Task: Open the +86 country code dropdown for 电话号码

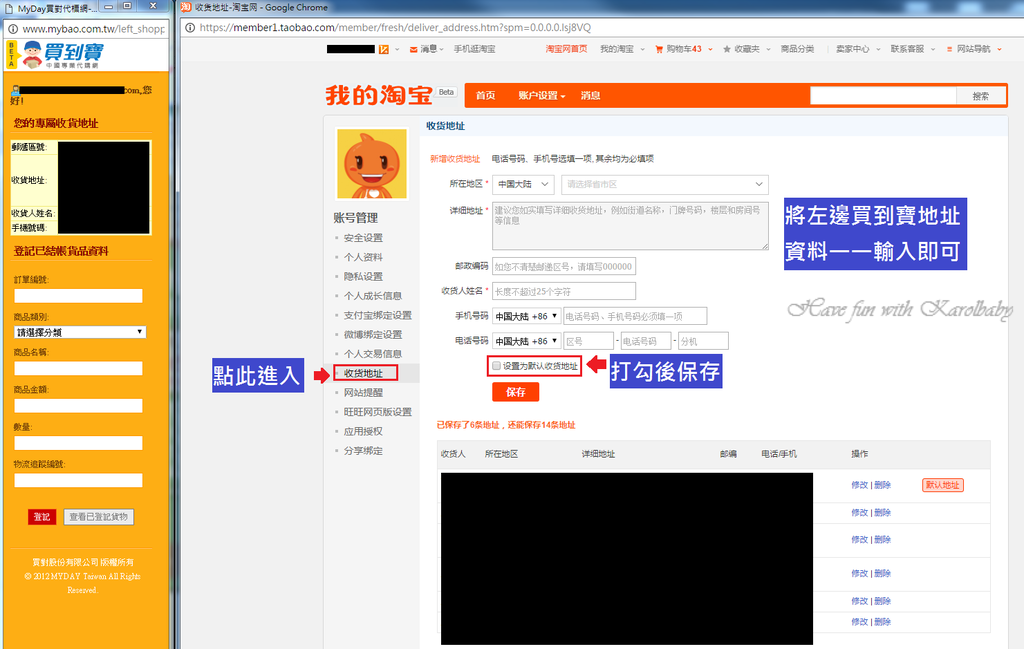Action: [526, 341]
